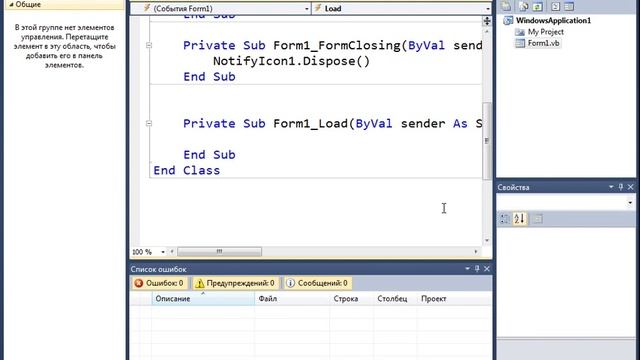Click the View Designer icon in Solution Explorer
This screenshot has width=640, height=360.
pos(569,6)
